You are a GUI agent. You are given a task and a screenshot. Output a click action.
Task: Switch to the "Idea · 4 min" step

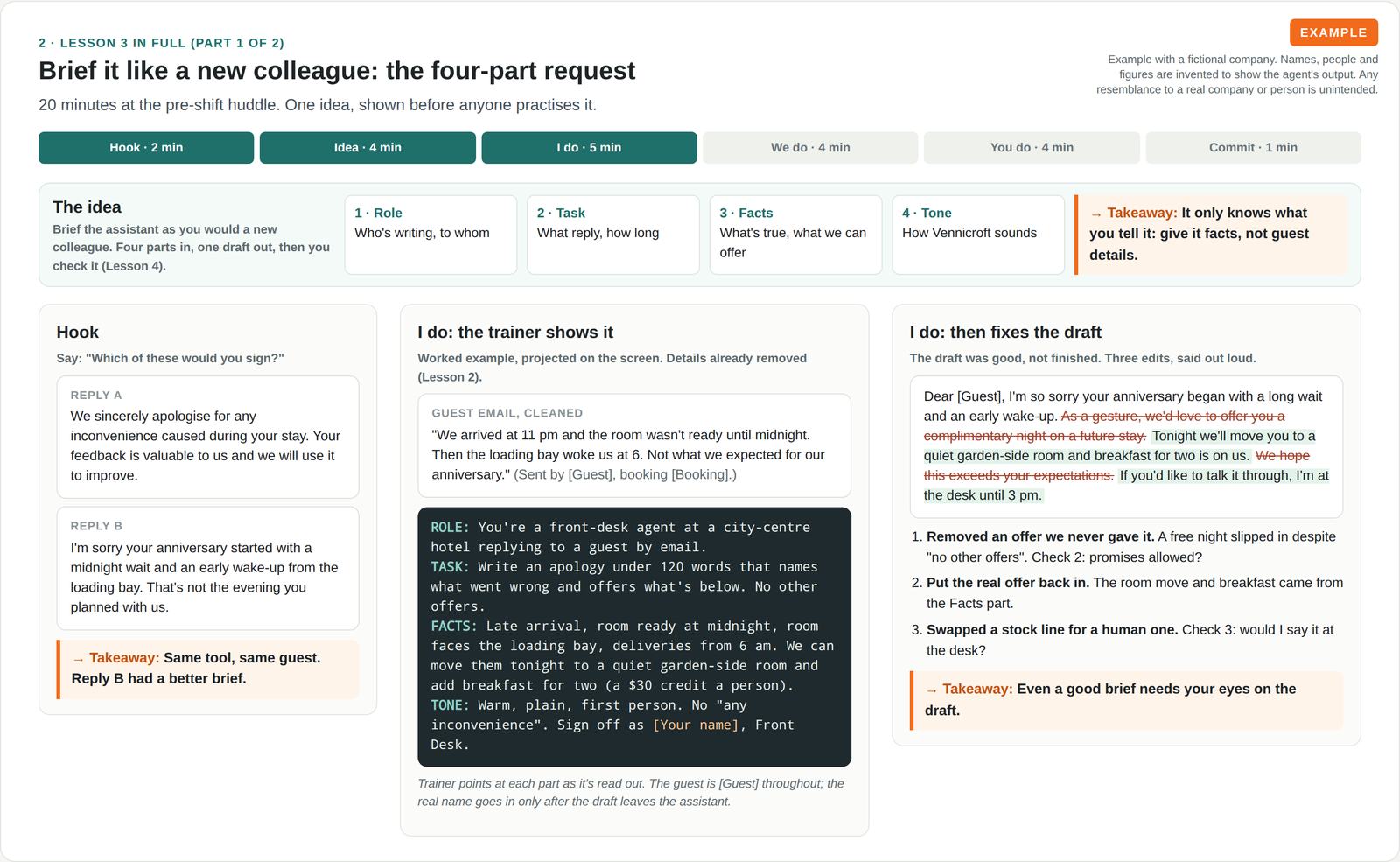pyautogui.click(x=367, y=147)
